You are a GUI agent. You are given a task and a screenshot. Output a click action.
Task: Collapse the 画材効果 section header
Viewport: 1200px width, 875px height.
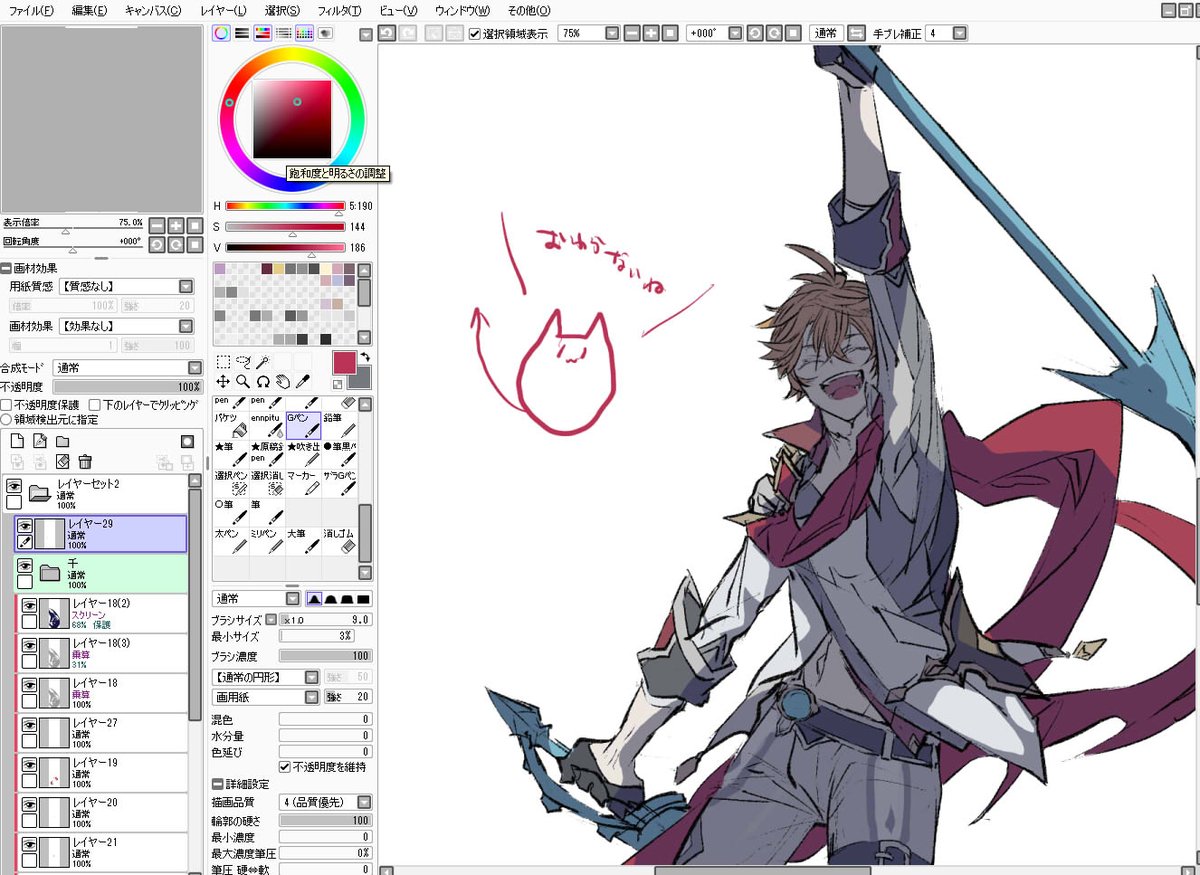pos(6,268)
